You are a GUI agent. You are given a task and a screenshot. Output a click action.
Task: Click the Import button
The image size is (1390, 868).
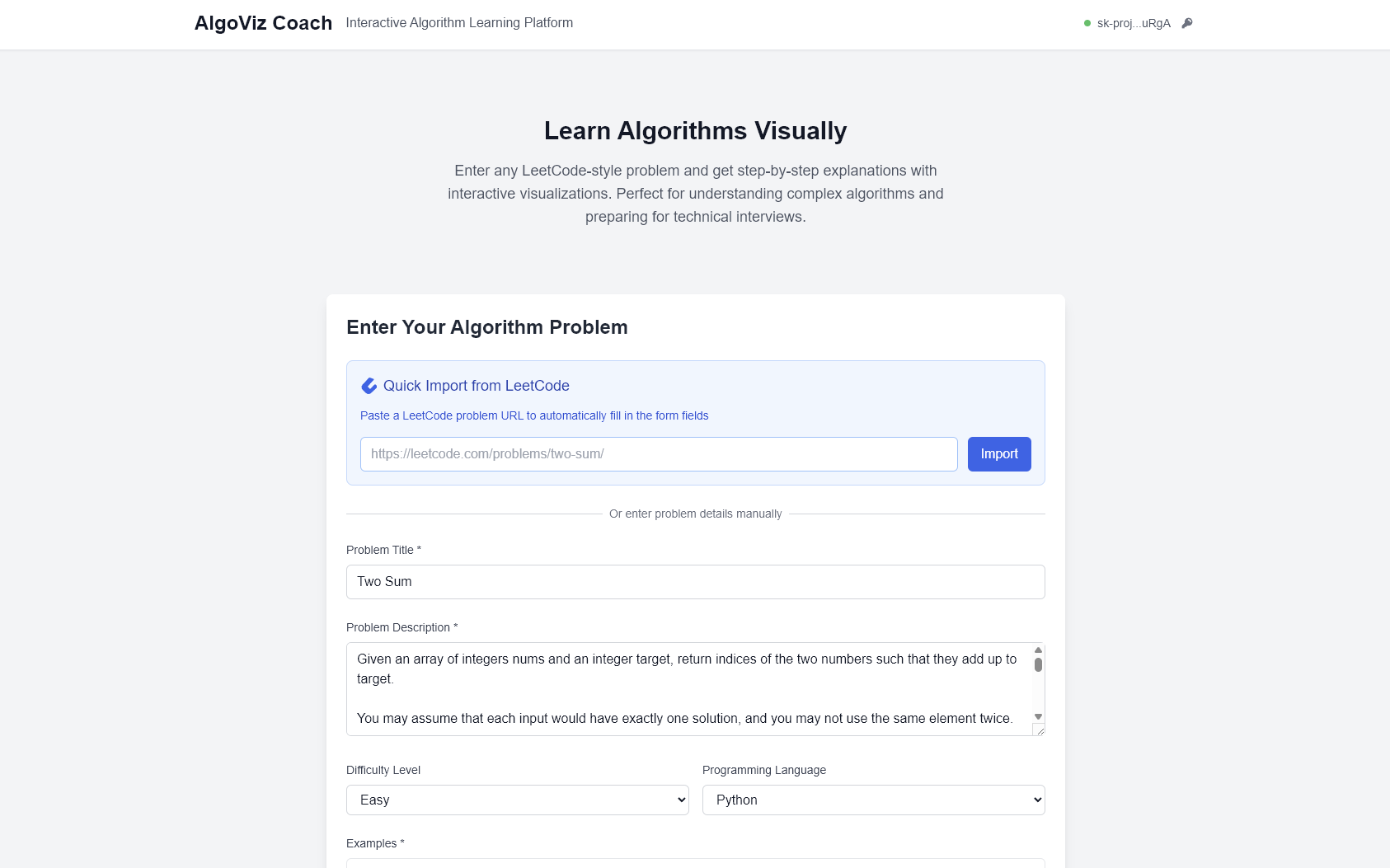click(999, 454)
